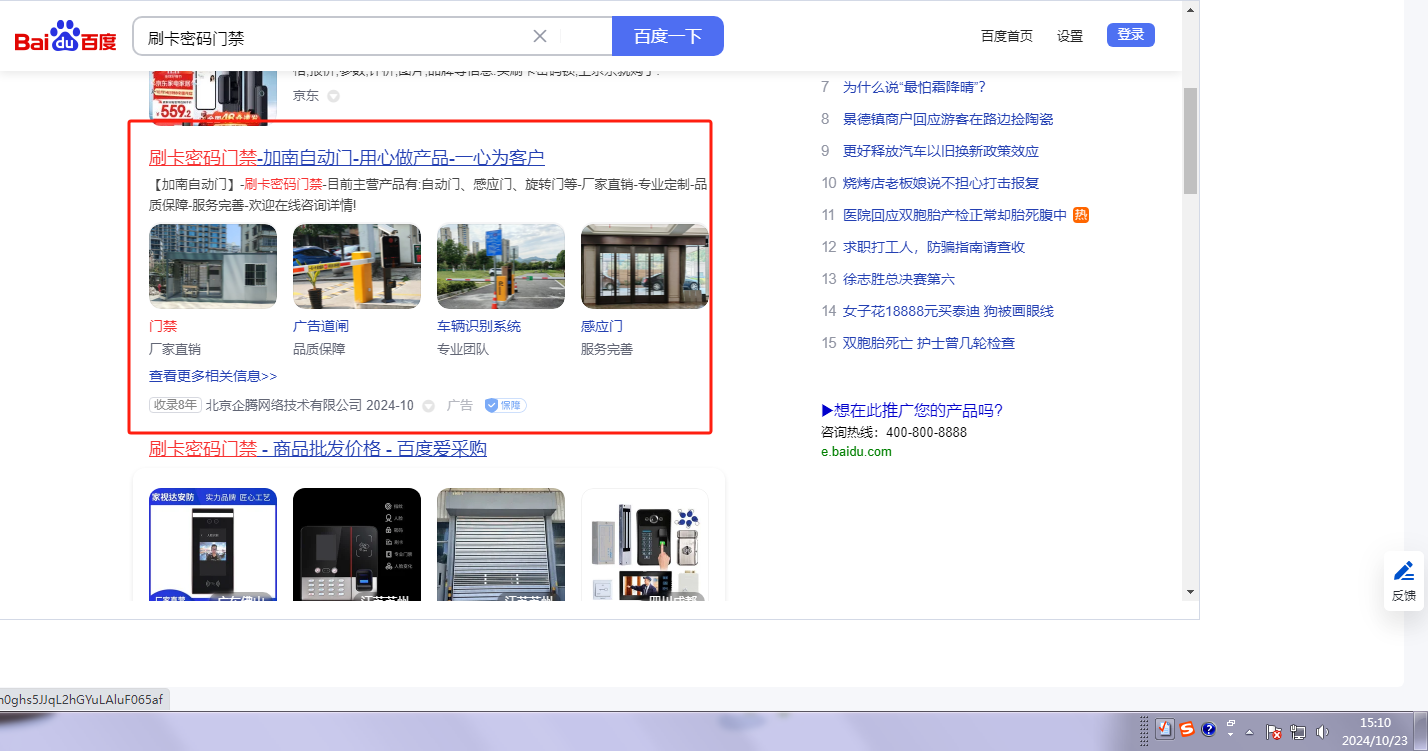The width and height of the screenshot is (1428, 751).
Task: Click the blue help question-mark tray icon
Action: click(1208, 730)
